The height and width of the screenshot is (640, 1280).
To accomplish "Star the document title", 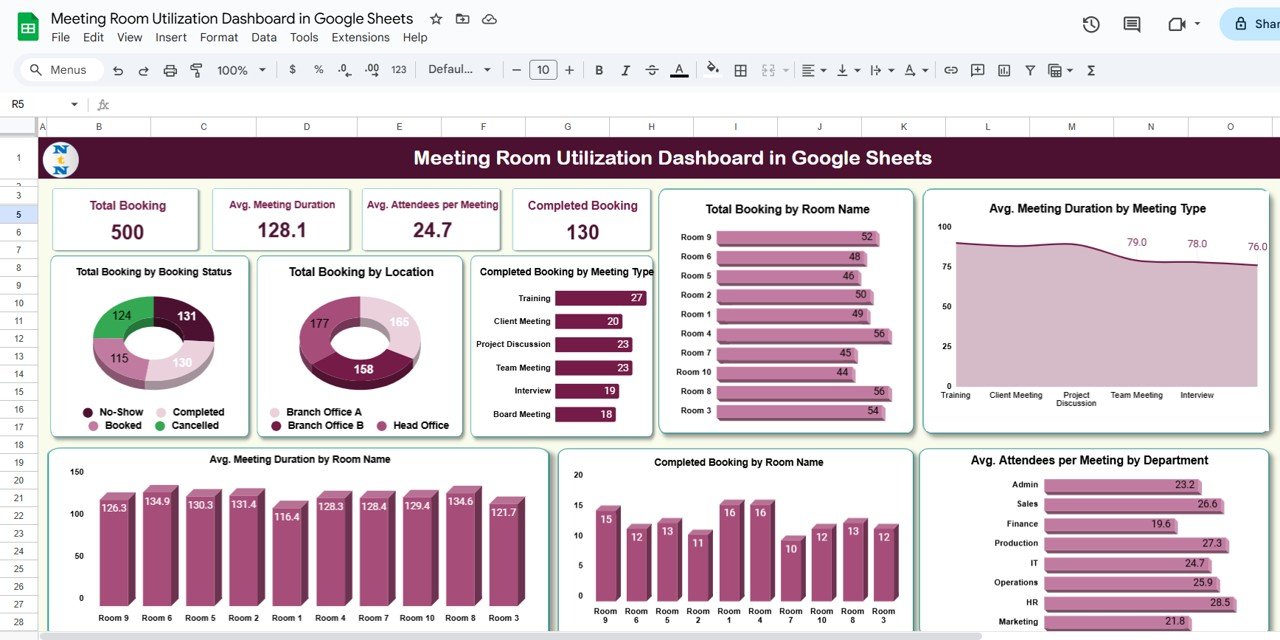I will (x=435, y=19).
